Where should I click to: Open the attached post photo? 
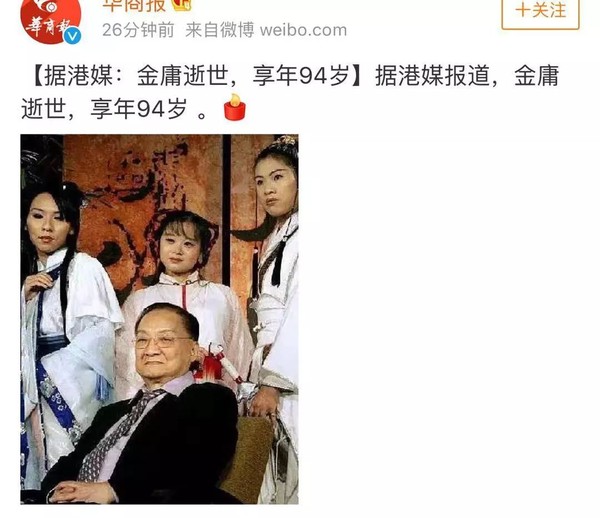pos(159,319)
